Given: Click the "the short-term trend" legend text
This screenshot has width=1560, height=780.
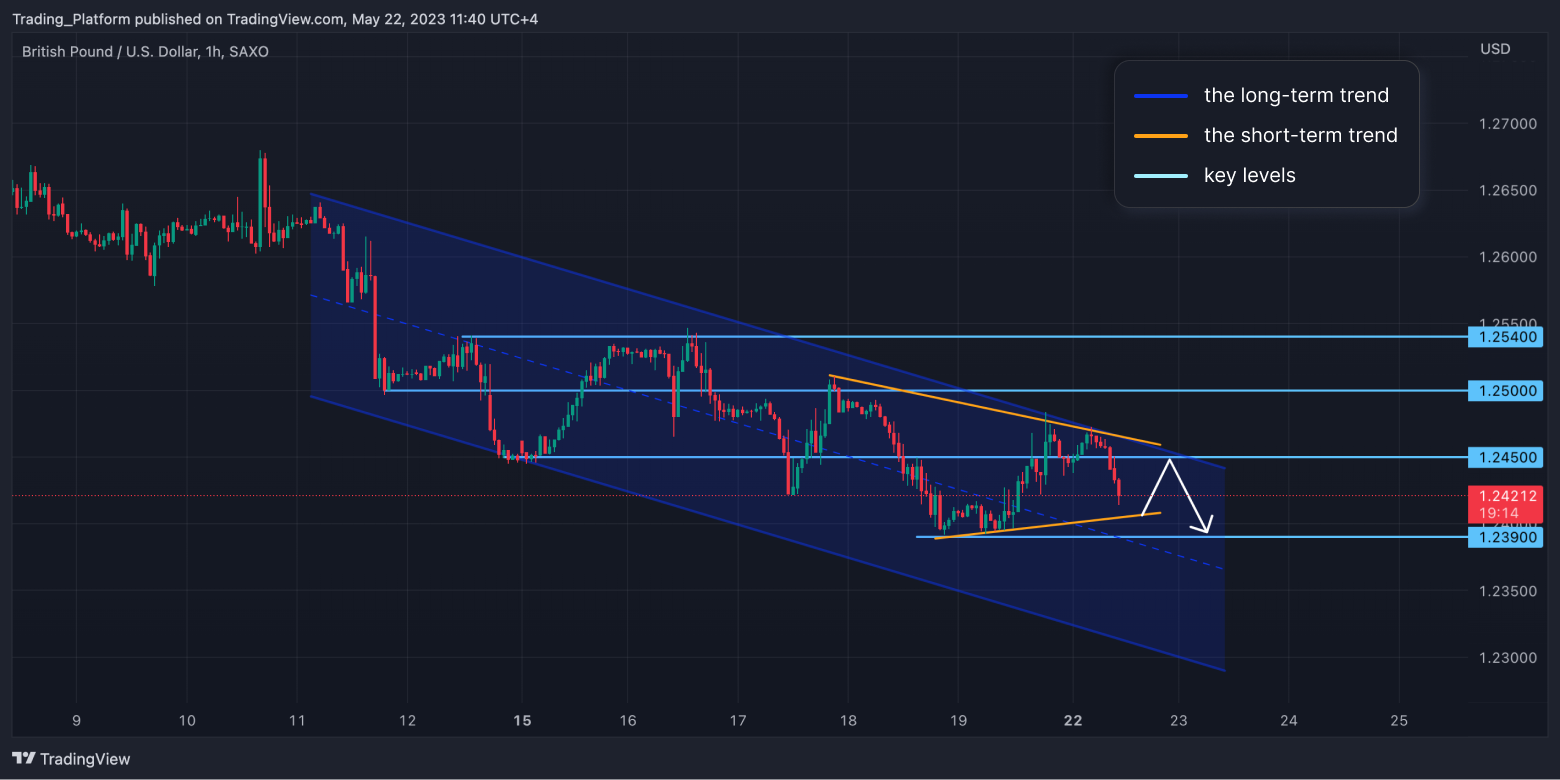Looking at the screenshot, I should point(1301,136).
